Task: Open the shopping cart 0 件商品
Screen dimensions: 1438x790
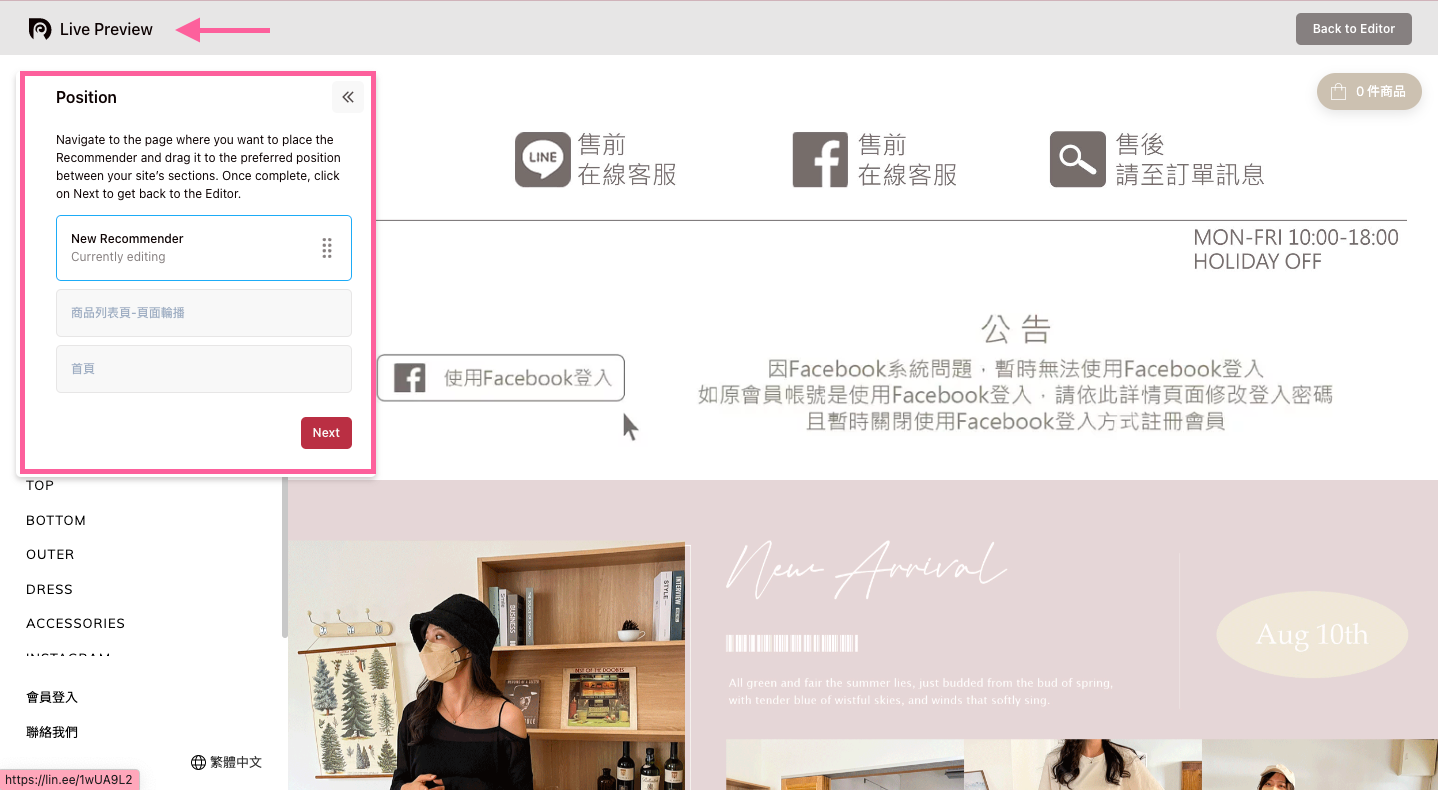Action: 1369,91
